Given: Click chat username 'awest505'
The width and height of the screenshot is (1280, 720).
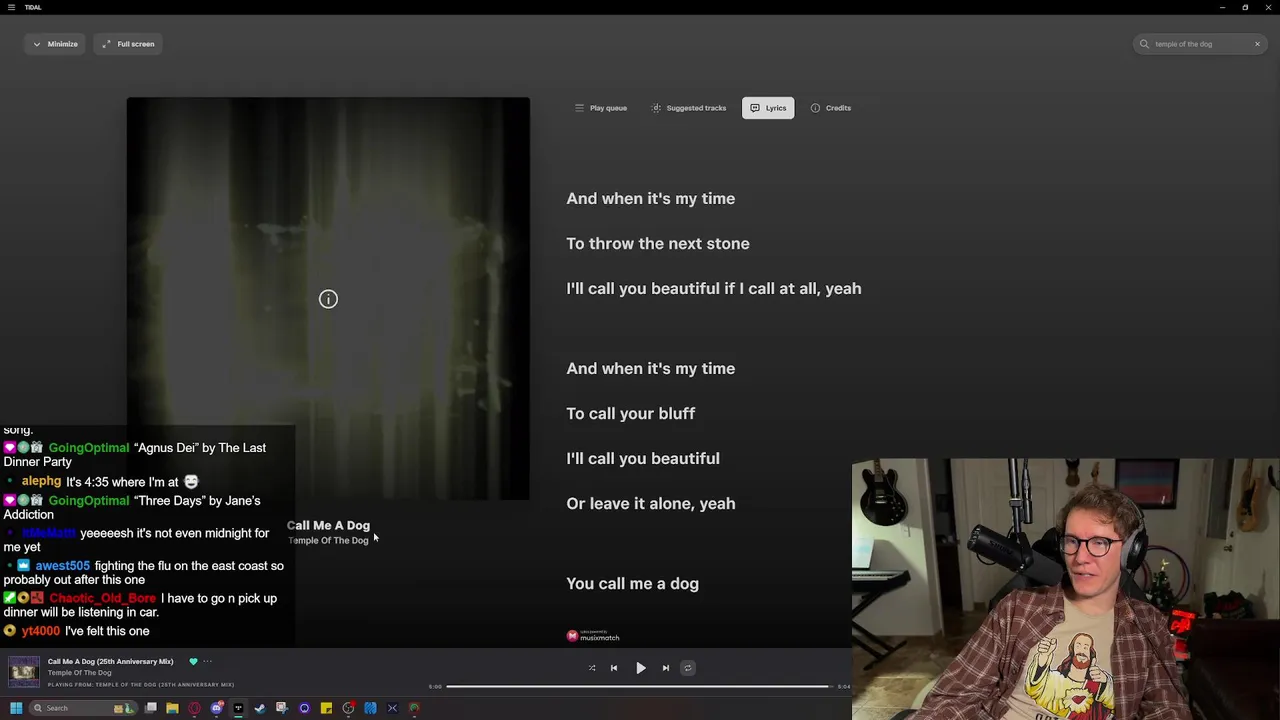Looking at the screenshot, I should (x=63, y=566).
